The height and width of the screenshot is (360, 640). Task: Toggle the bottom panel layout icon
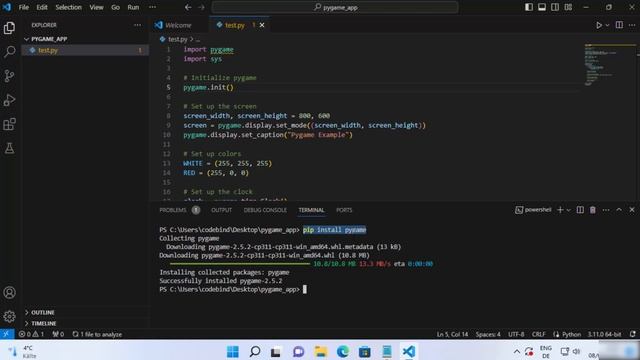click(542, 7)
